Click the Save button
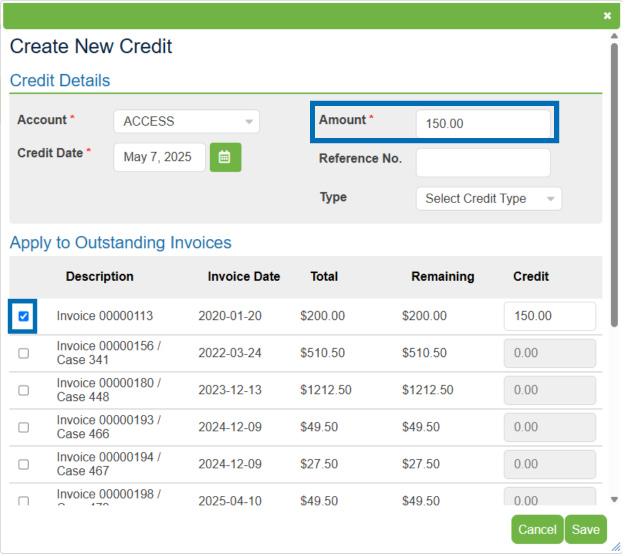625x556 pixels. [585, 529]
